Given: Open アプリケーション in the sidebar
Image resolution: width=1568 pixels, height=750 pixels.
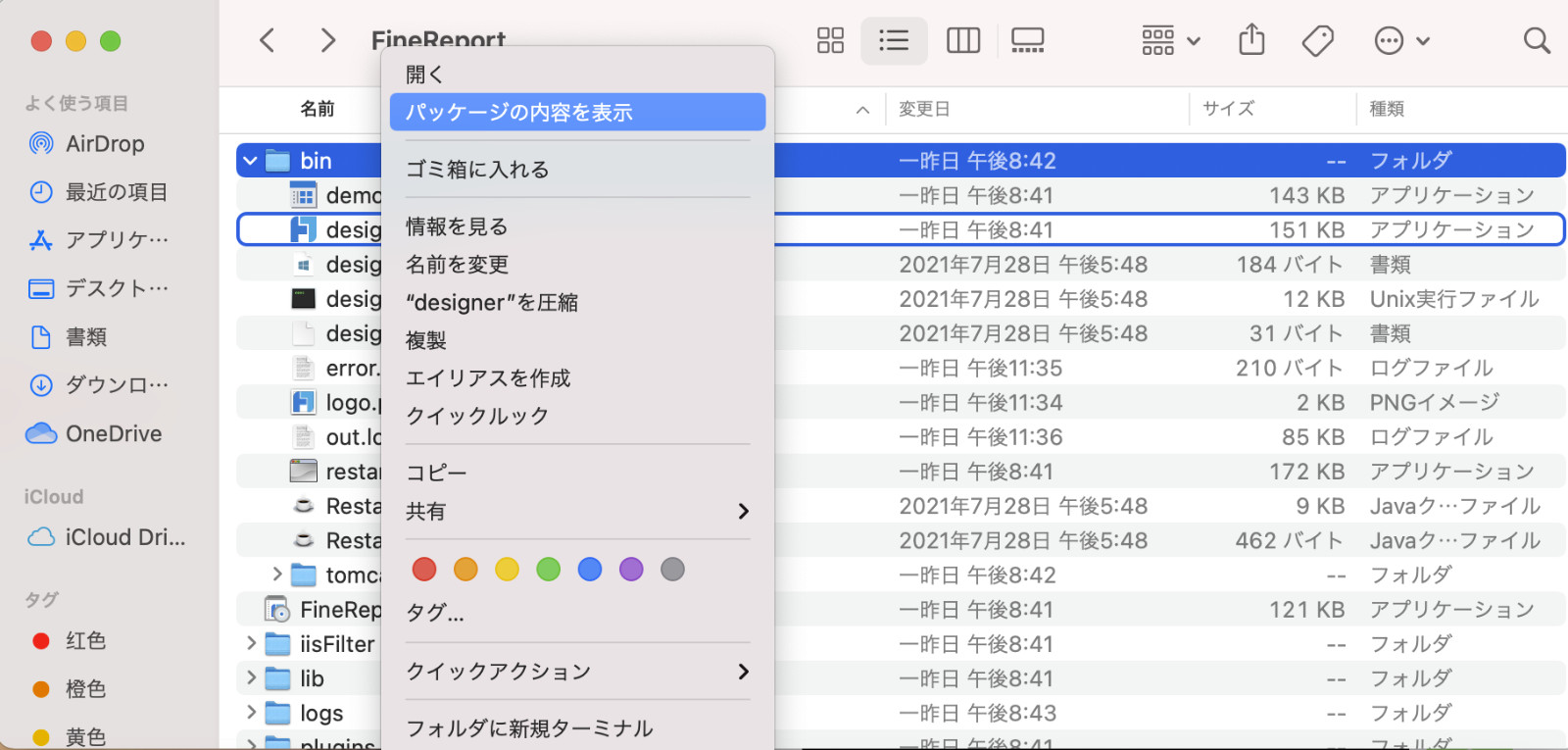Looking at the screenshot, I should (98, 240).
